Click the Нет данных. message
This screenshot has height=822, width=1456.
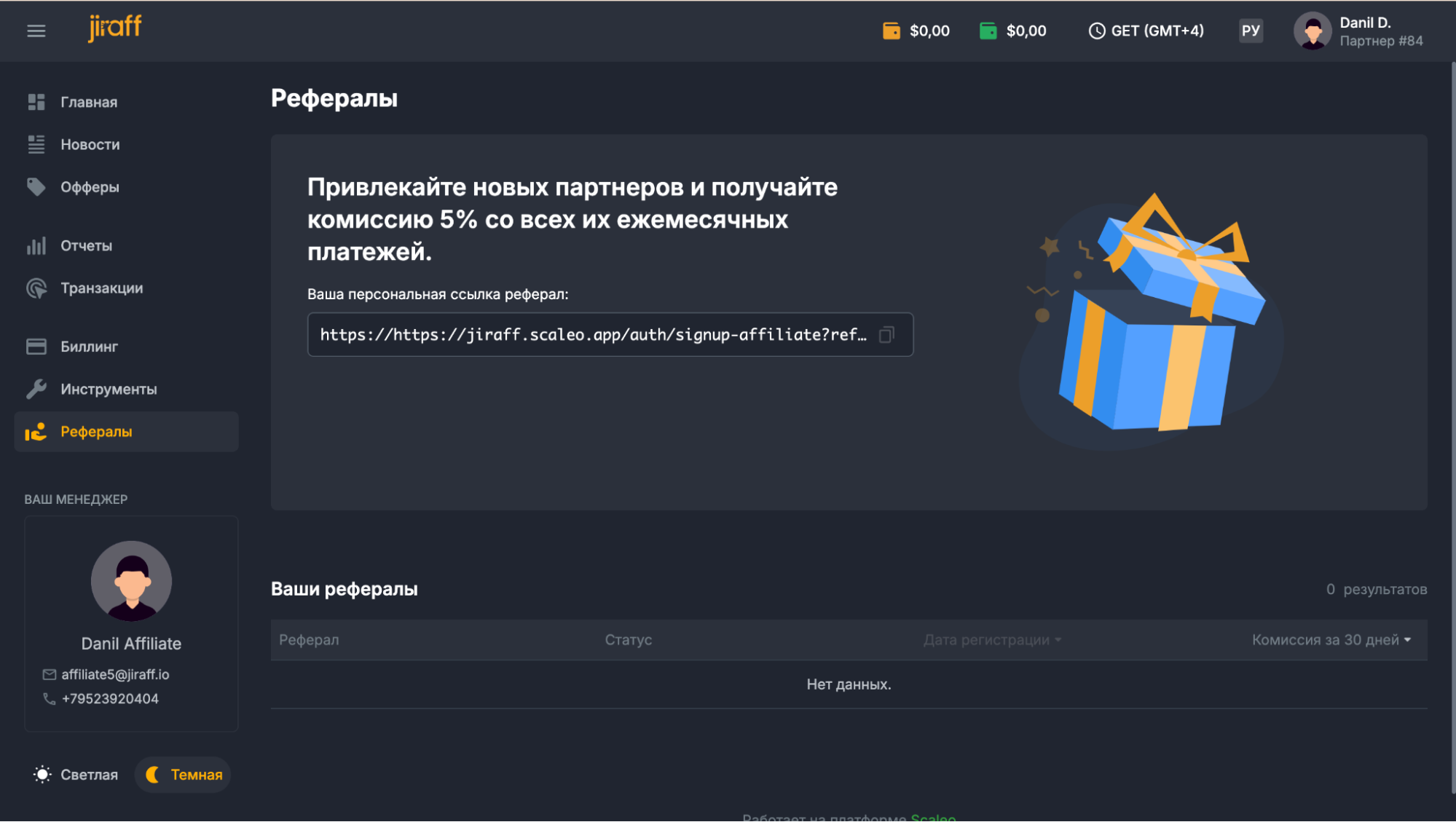click(849, 684)
